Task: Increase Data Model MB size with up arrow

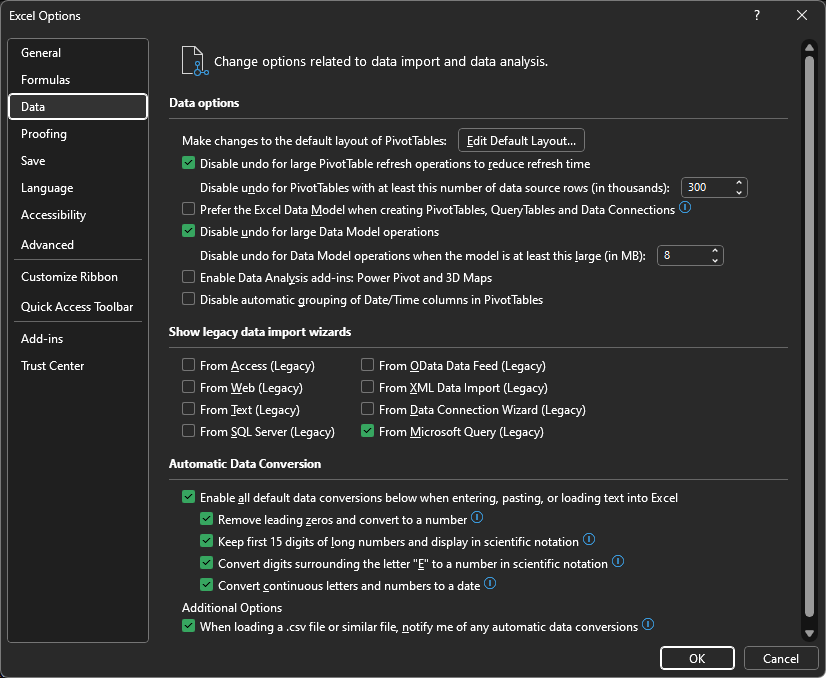Action: pyautogui.click(x=715, y=251)
